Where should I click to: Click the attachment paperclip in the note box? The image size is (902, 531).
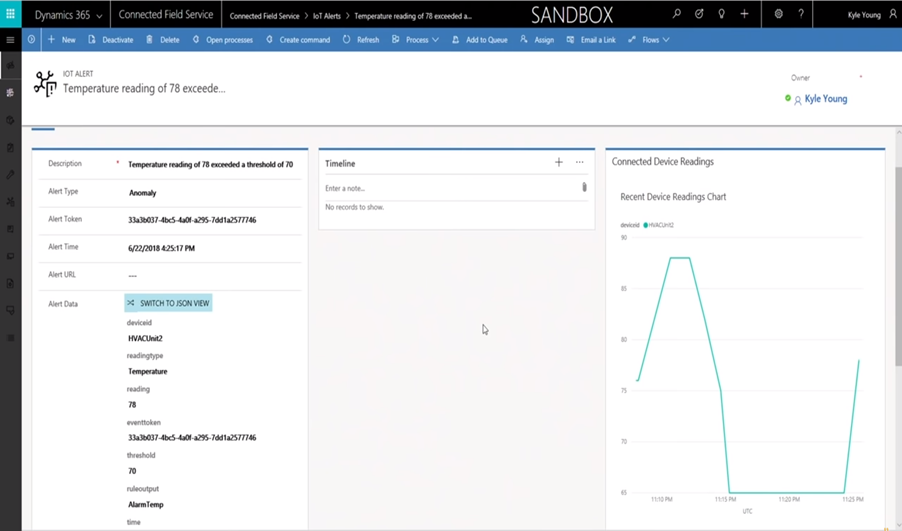coord(584,187)
